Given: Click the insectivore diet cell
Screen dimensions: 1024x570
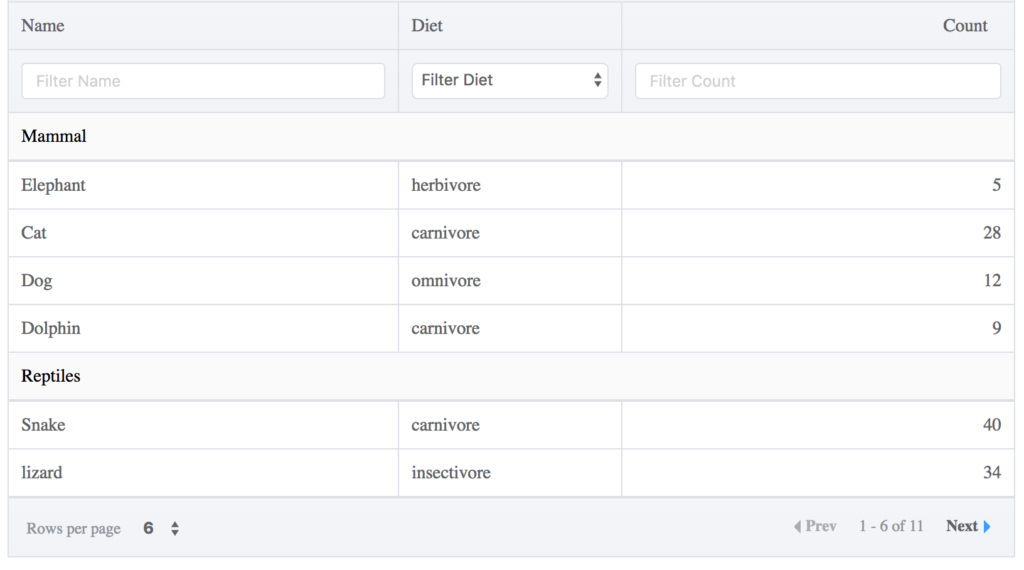Looking at the screenshot, I should [x=451, y=472].
